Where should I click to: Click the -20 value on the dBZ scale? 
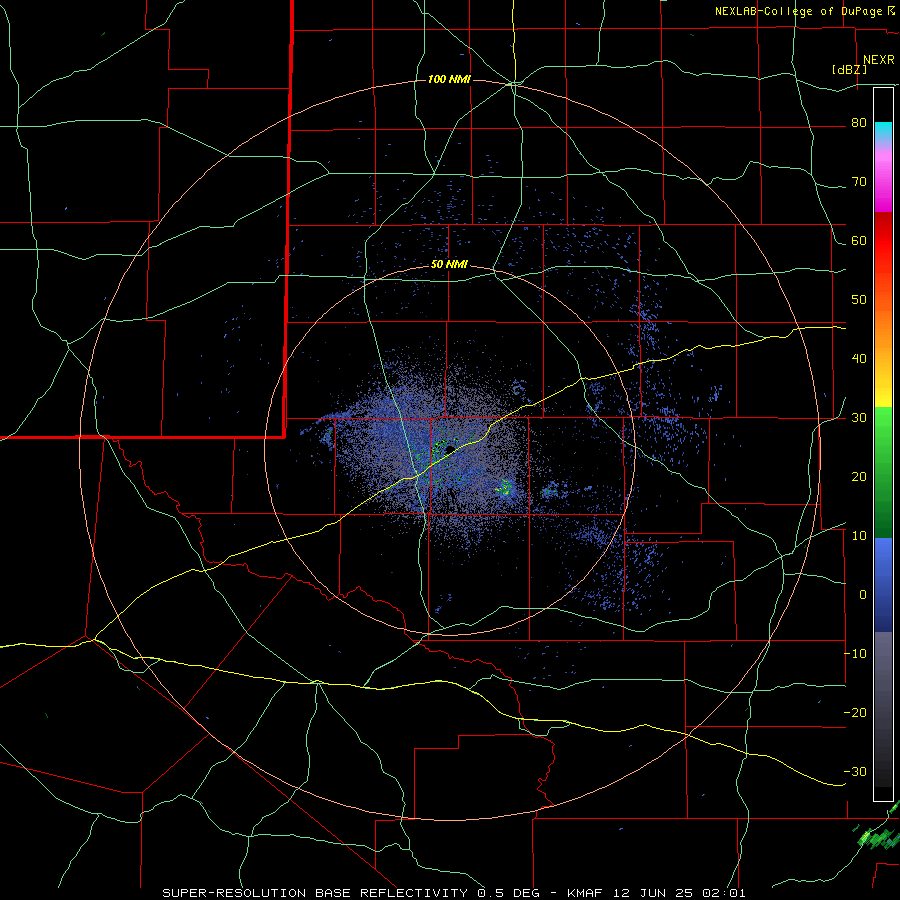(855, 713)
